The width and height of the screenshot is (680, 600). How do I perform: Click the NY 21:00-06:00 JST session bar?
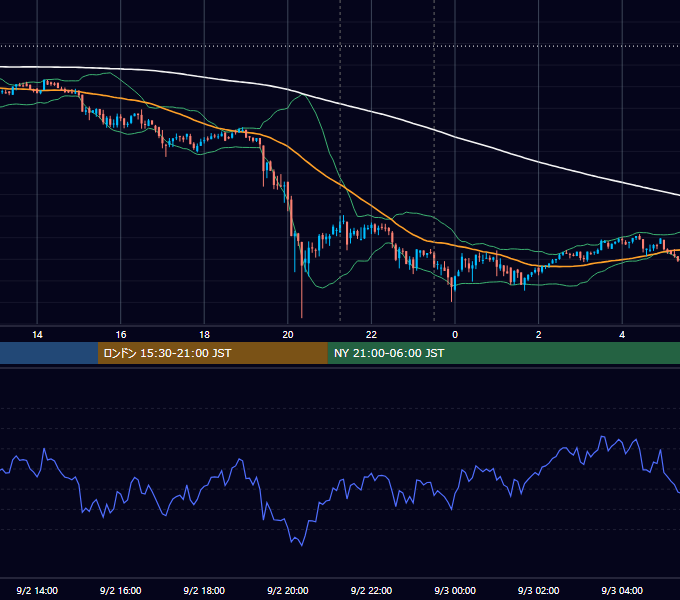click(x=503, y=353)
